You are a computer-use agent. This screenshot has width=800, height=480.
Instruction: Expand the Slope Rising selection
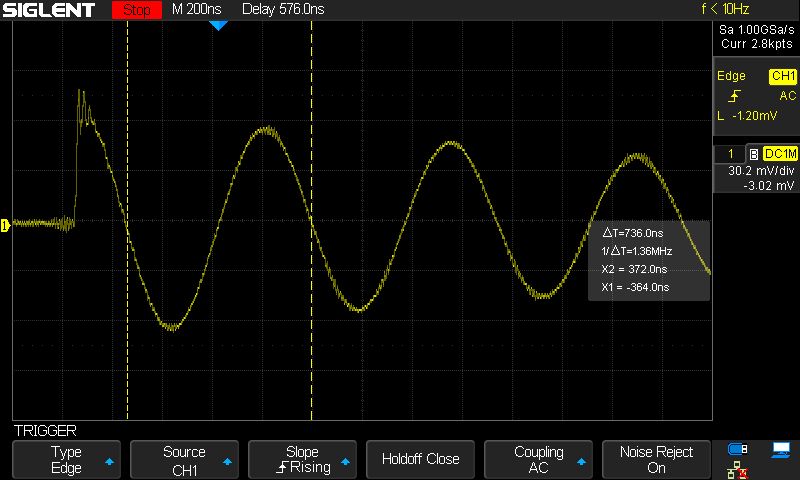click(302, 459)
